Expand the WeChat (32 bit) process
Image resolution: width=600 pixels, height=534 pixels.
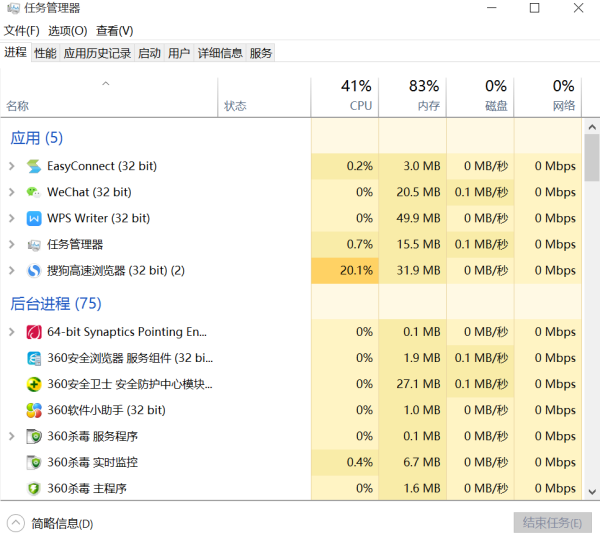(12, 192)
